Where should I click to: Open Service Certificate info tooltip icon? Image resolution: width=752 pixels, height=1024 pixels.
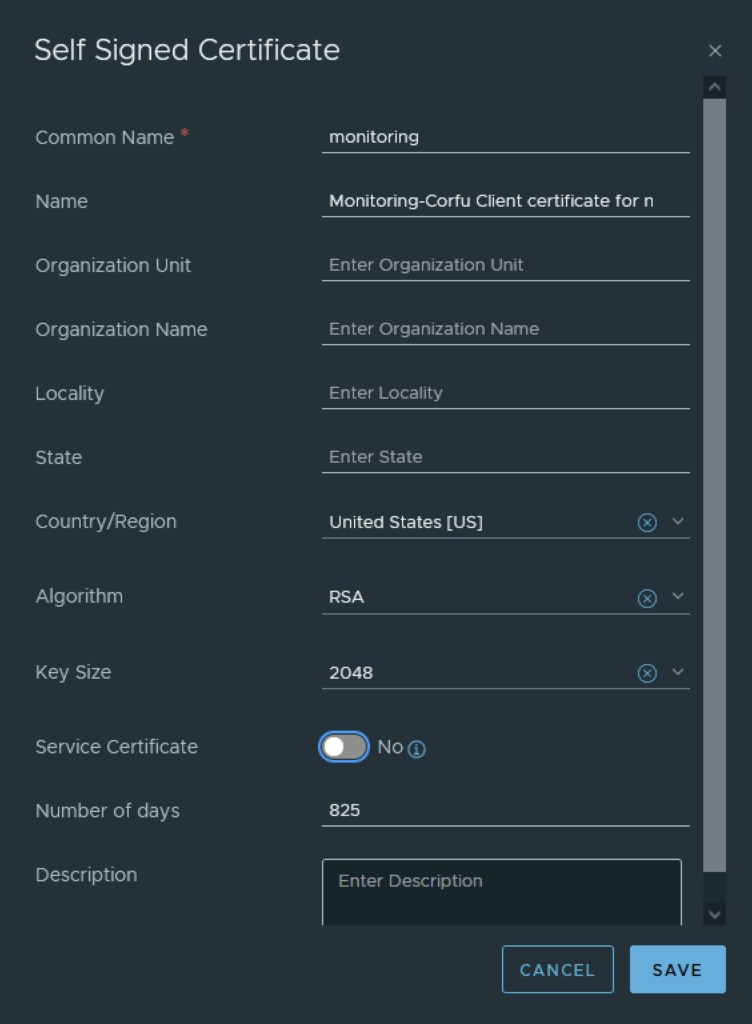[x=416, y=749]
